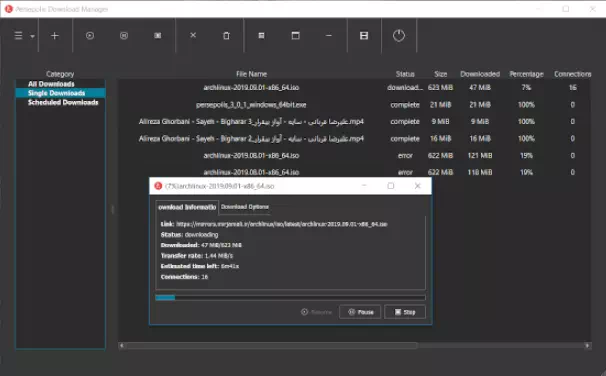Click the '118 MiB' downloaded cell
This screenshot has width=606, height=376.
(x=480, y=172)
